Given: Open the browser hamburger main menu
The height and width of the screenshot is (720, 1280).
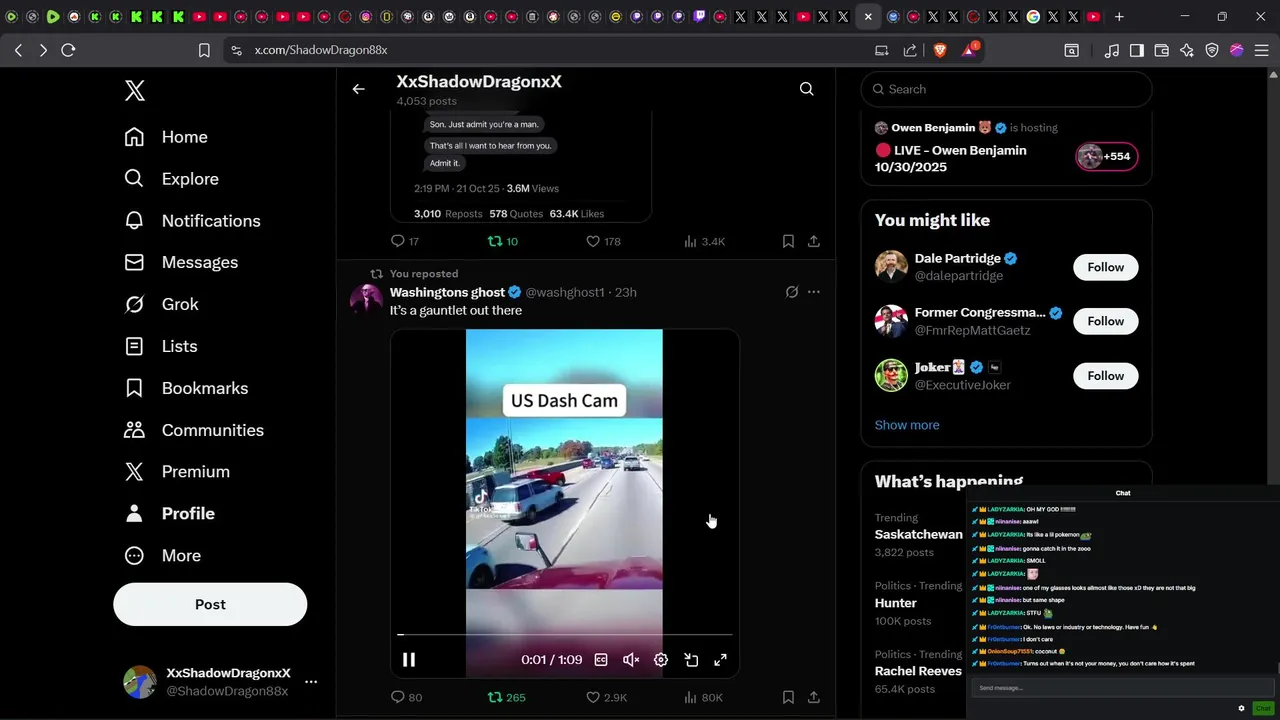Looking at the screenshot, I should 1262,50.
